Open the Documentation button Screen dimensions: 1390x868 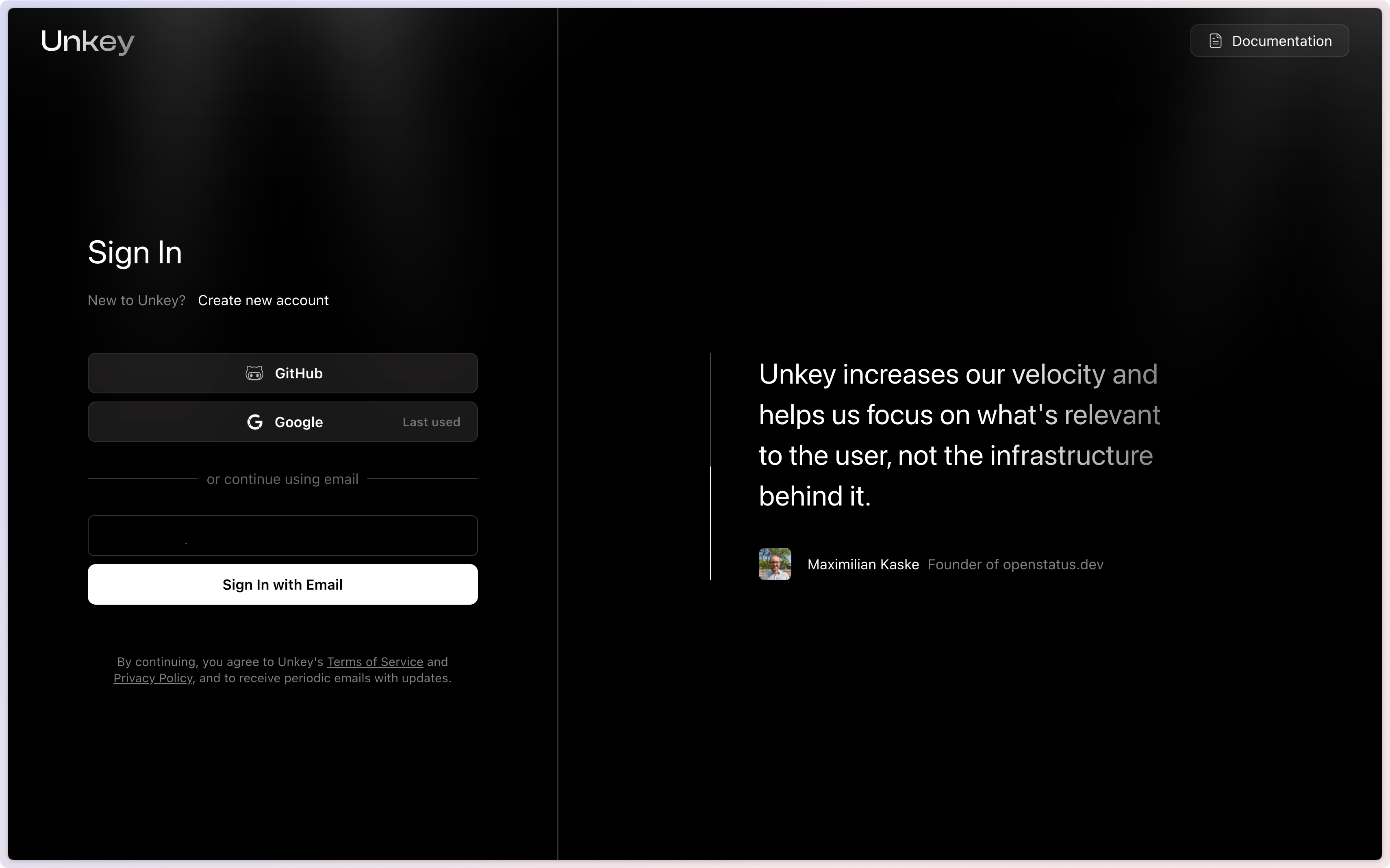pos(1269,41)
